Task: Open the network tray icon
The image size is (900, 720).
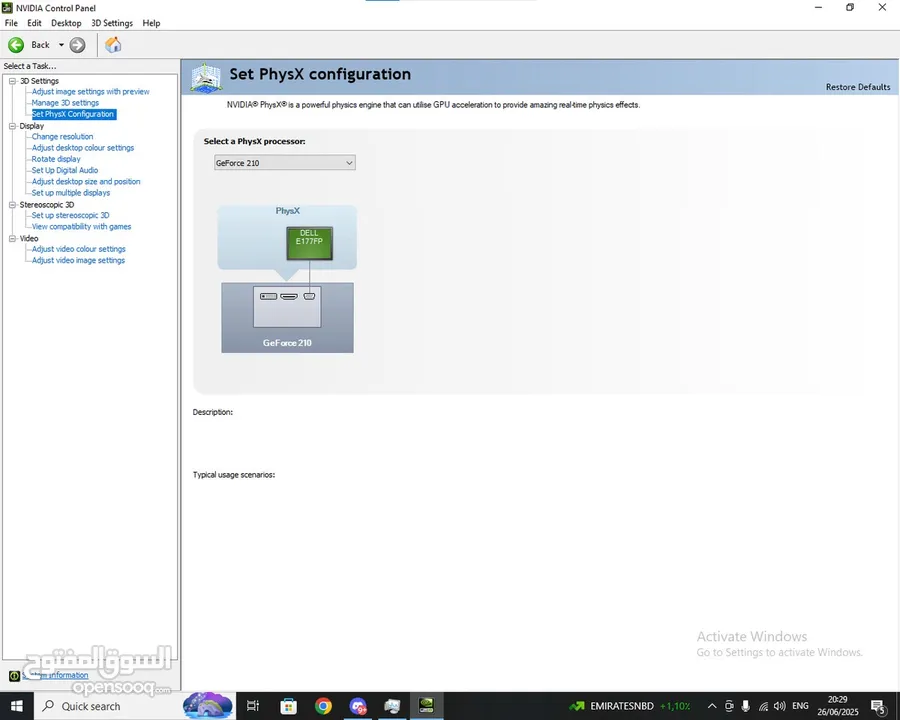Action: click(763, 706)
